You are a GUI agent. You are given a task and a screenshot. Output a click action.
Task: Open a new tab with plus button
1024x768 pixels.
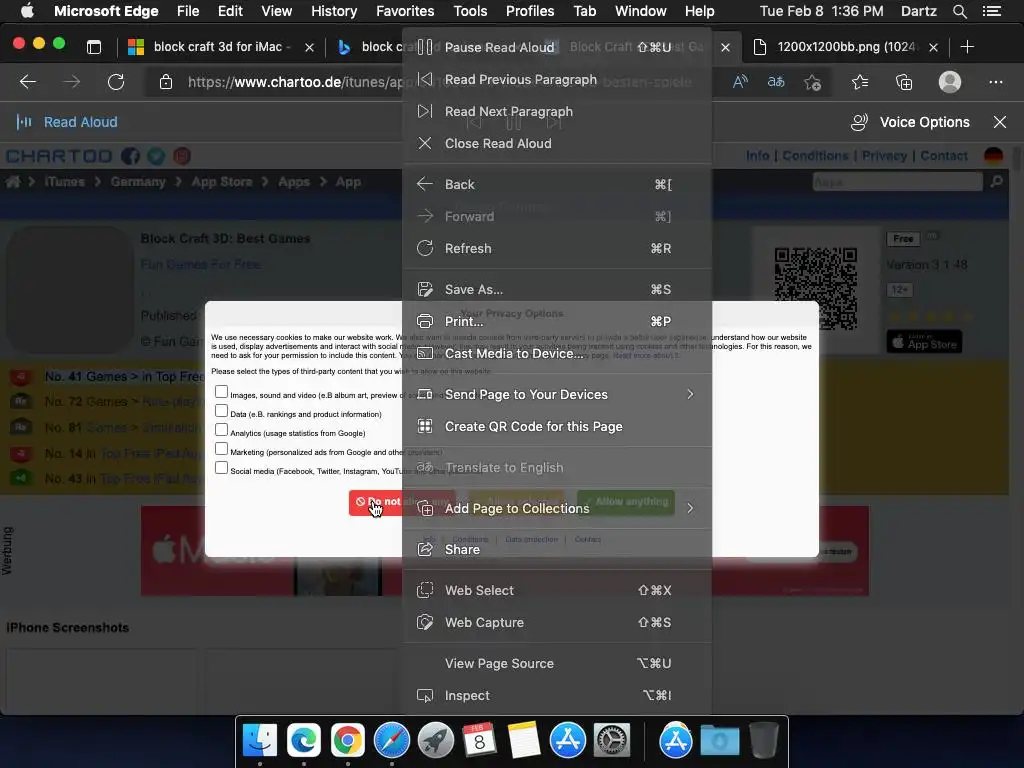[x=967, y=47]
